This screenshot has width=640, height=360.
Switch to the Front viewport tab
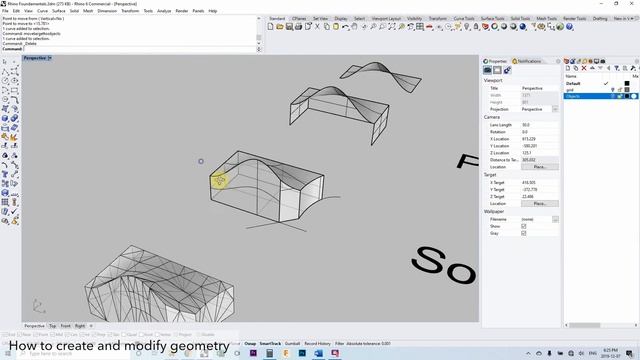tap(66, 326)
